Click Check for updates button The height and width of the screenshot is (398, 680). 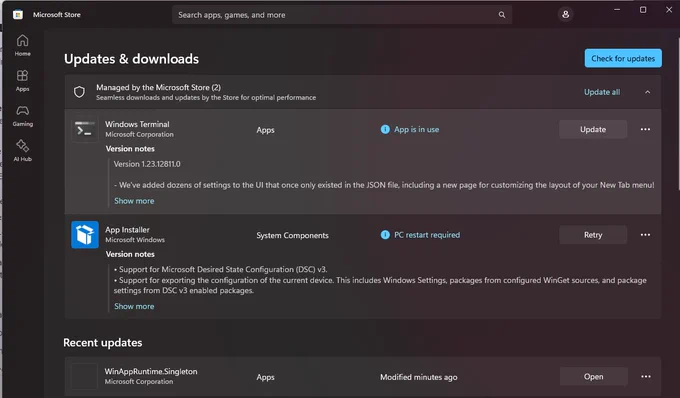(623, 58)
